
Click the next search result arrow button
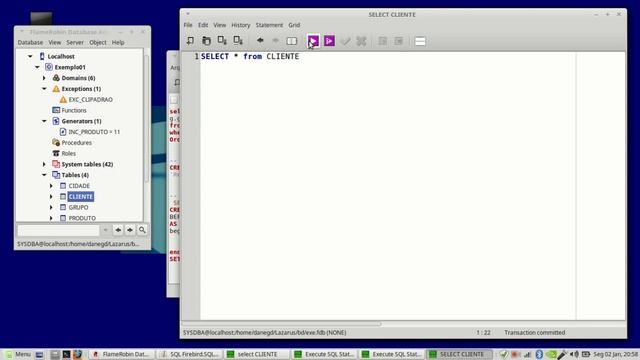click(x=130, y=230)
